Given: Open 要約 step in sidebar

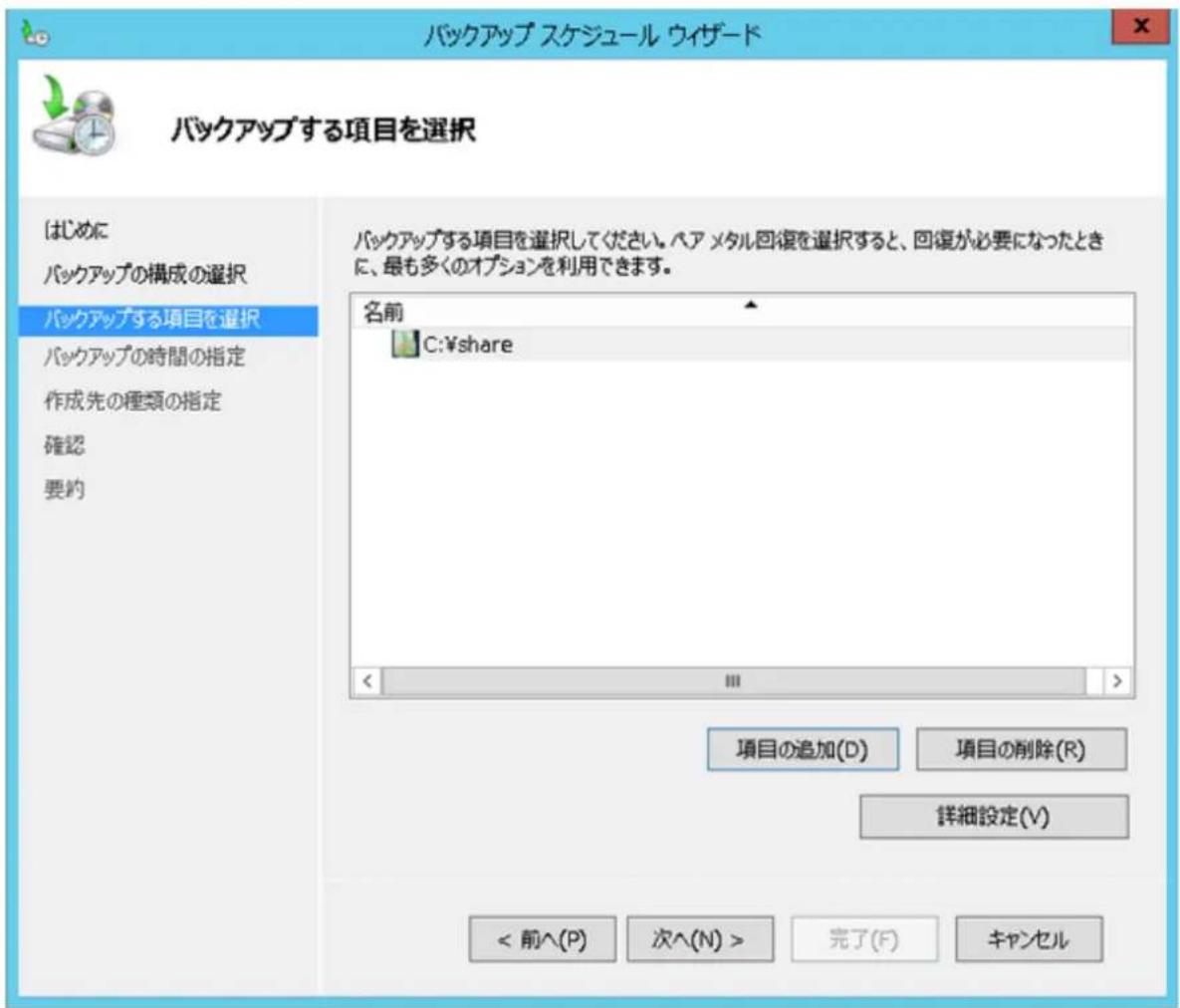Looking at the screenshot, I should (x=64, y=489).
